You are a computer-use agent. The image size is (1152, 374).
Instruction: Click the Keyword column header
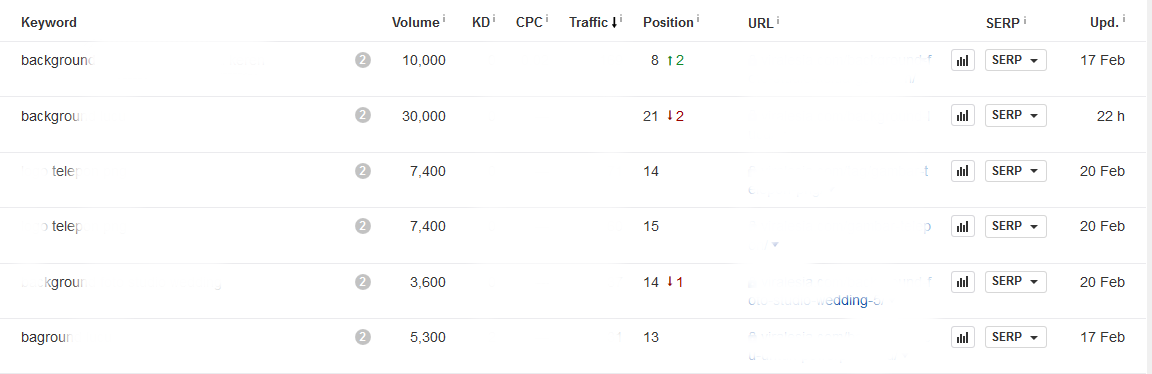point(49,22)
